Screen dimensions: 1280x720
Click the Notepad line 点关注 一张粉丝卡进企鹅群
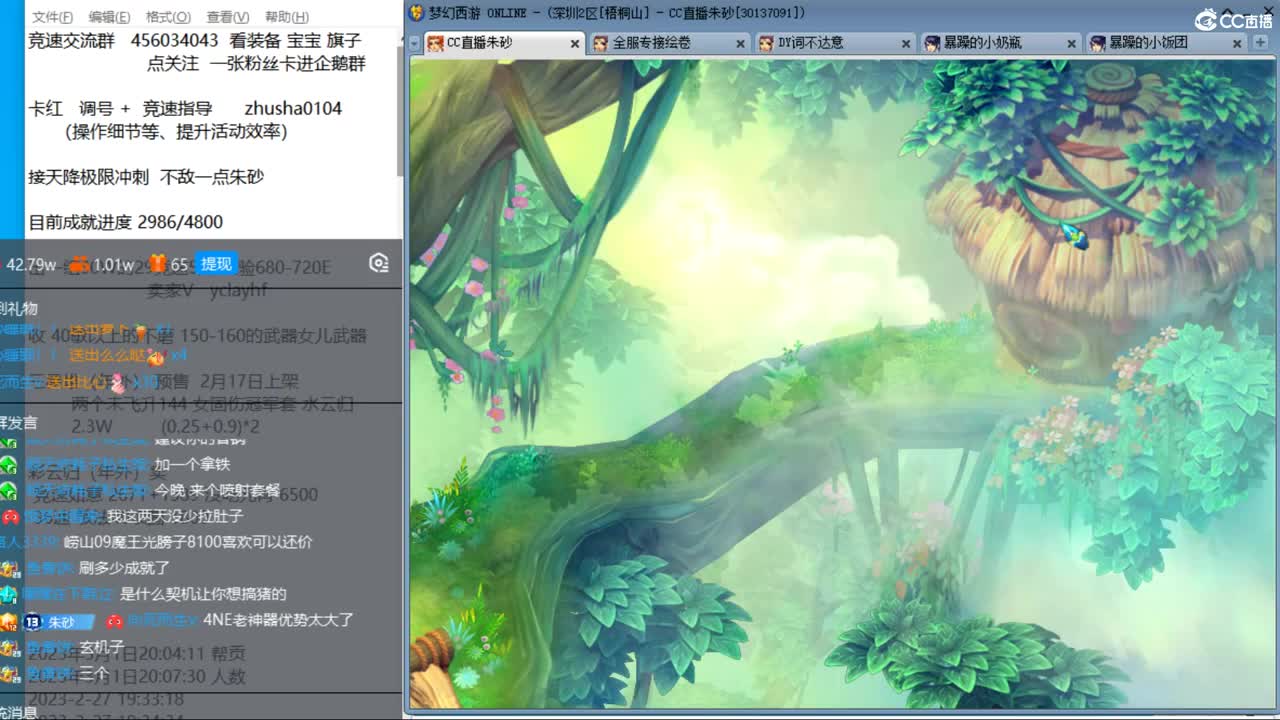(256, 64)
